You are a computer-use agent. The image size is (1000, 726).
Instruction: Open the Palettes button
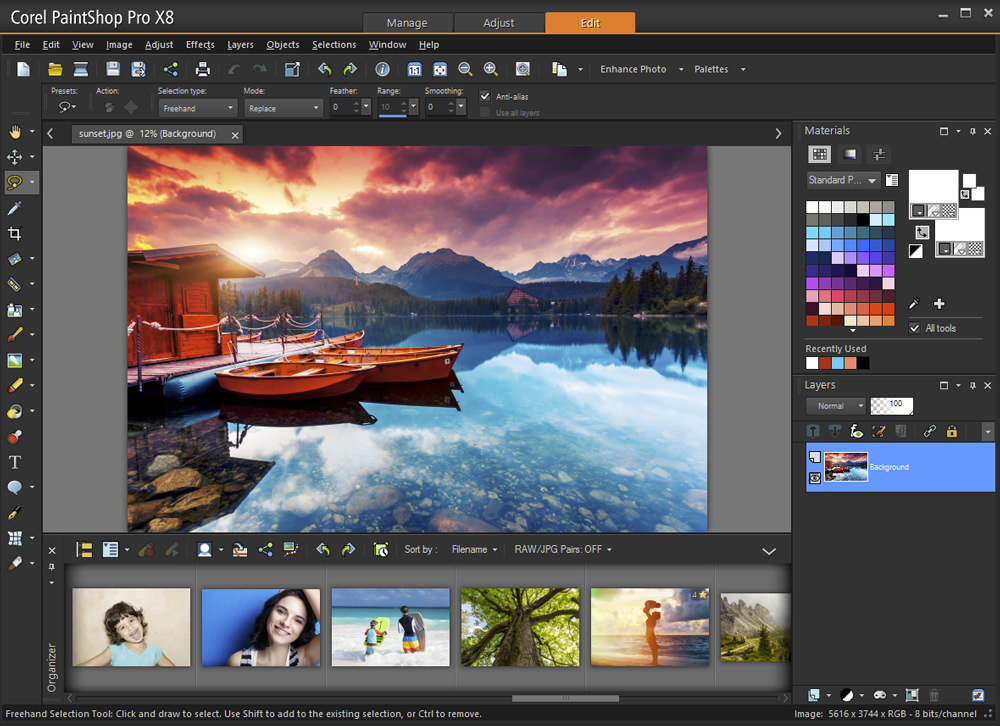711,69
